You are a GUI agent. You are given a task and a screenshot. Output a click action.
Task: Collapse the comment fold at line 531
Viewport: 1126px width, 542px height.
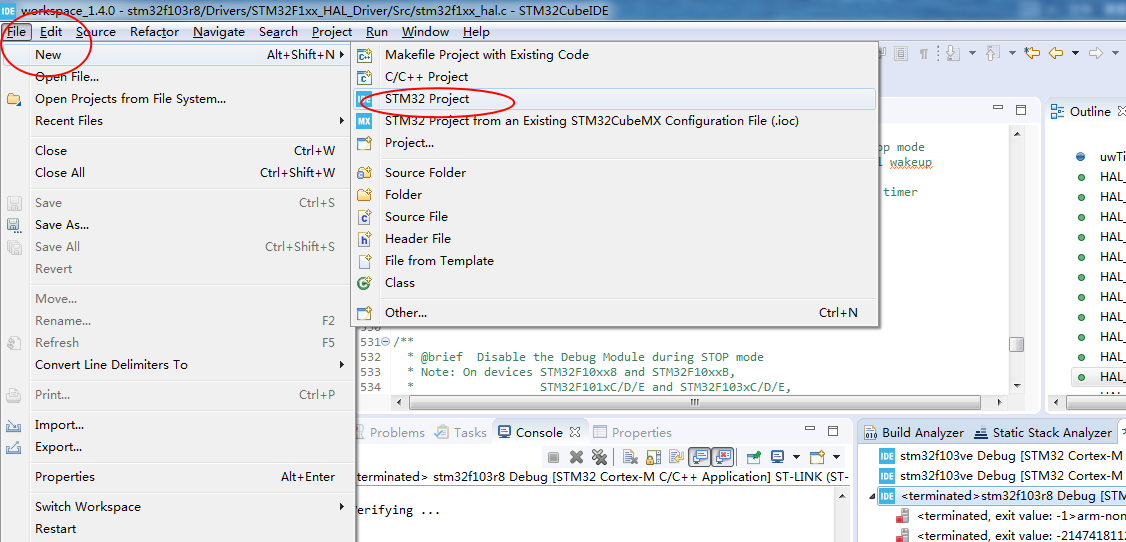tap(386, 342)
